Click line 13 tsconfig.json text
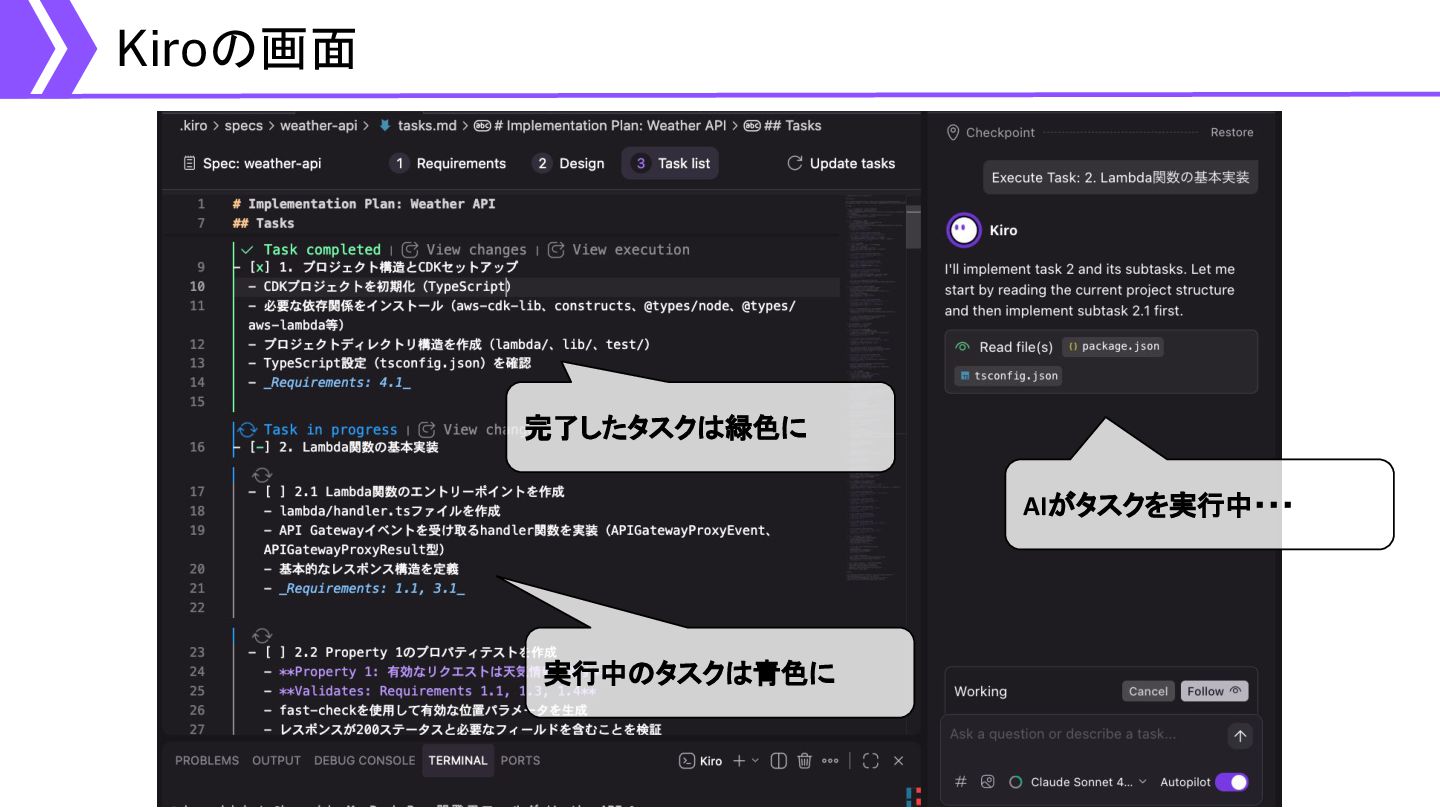The width and height of the screenshot is (1440, 810). pyautogui.click(x=397, y=364)
